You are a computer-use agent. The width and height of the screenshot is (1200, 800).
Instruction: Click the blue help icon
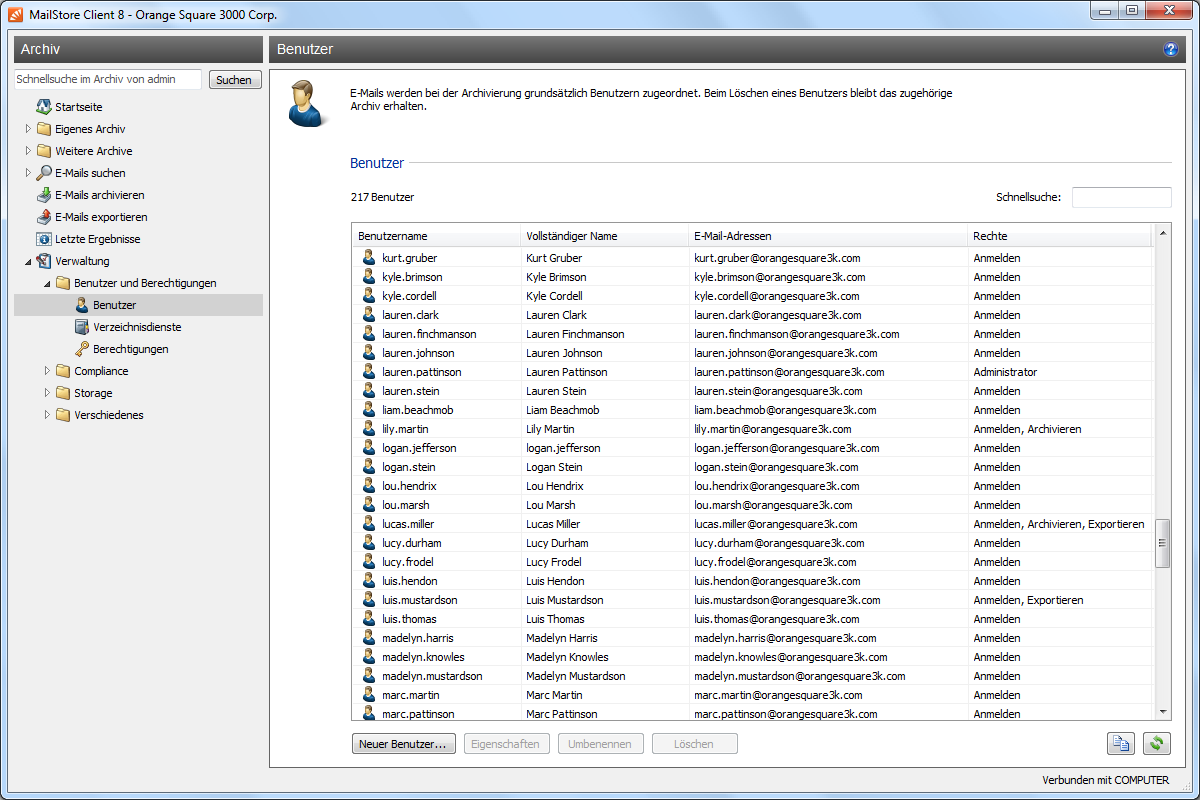pos(1171,49)
